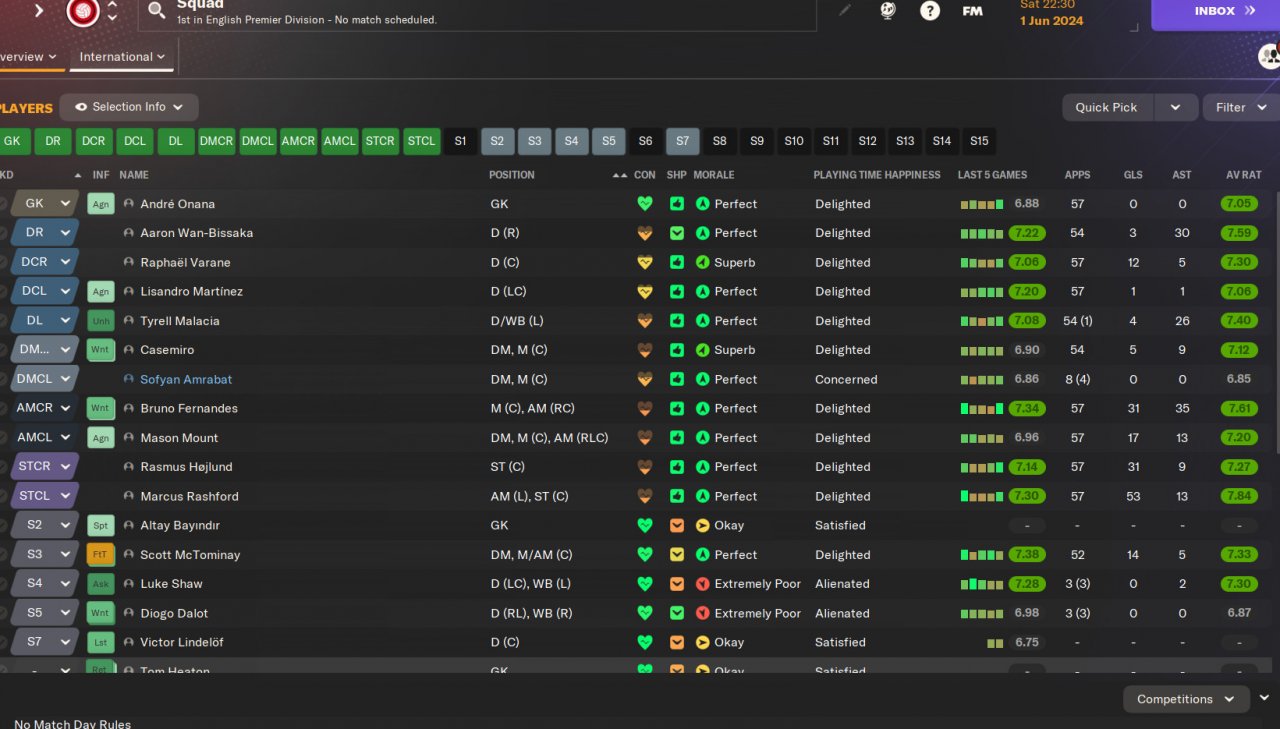Open the International tab menu
Screen dimensions: 1280x729
[122, 57]
